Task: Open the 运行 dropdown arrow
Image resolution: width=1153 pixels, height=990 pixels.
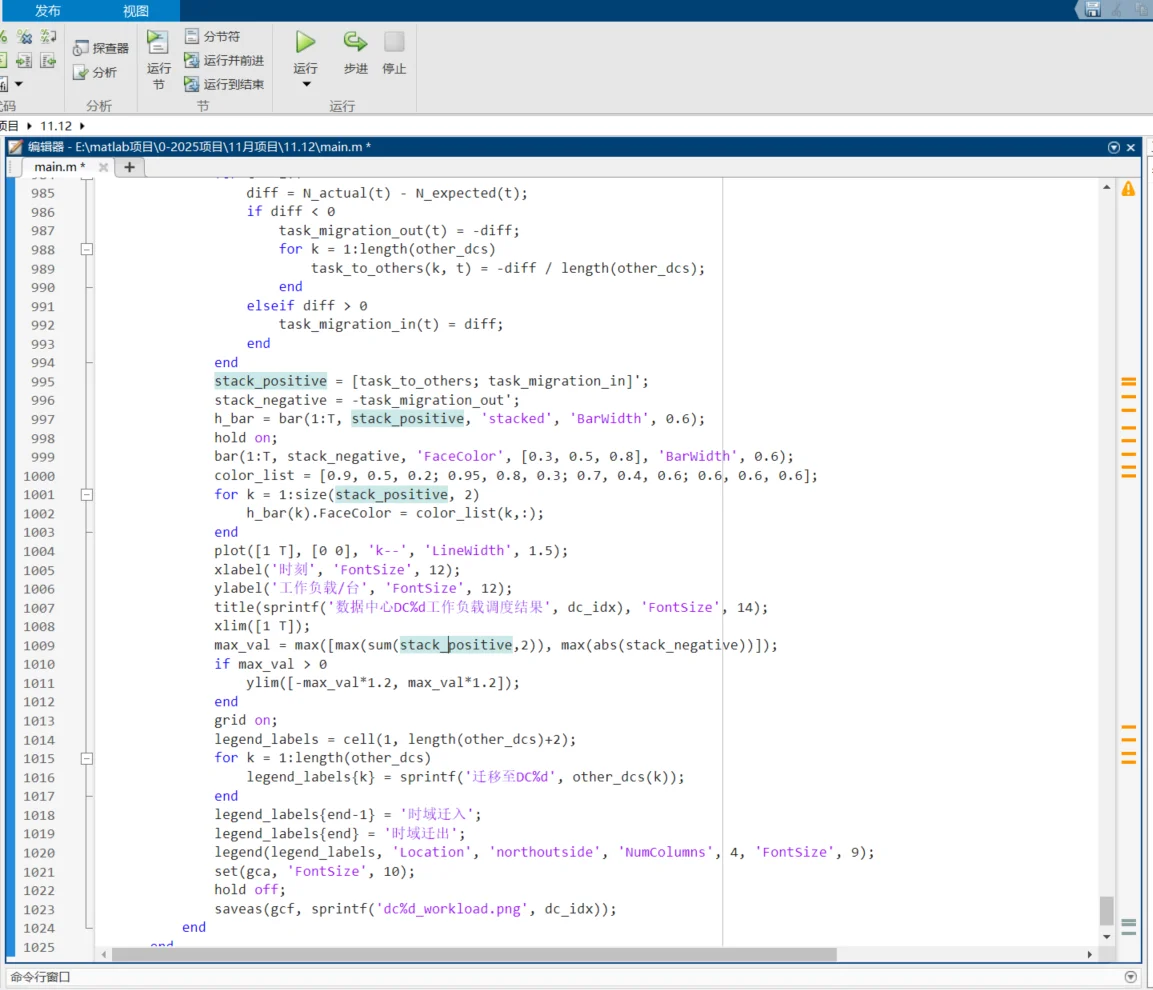Action: 306,85
